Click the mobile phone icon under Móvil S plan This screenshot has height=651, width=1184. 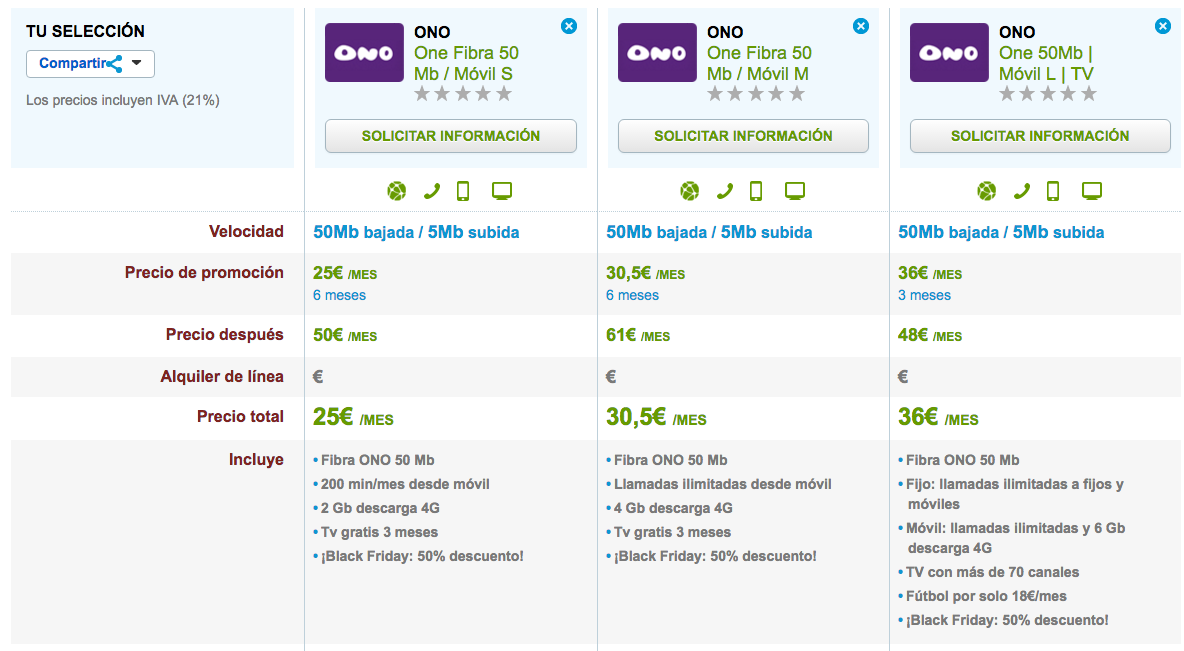463,191
